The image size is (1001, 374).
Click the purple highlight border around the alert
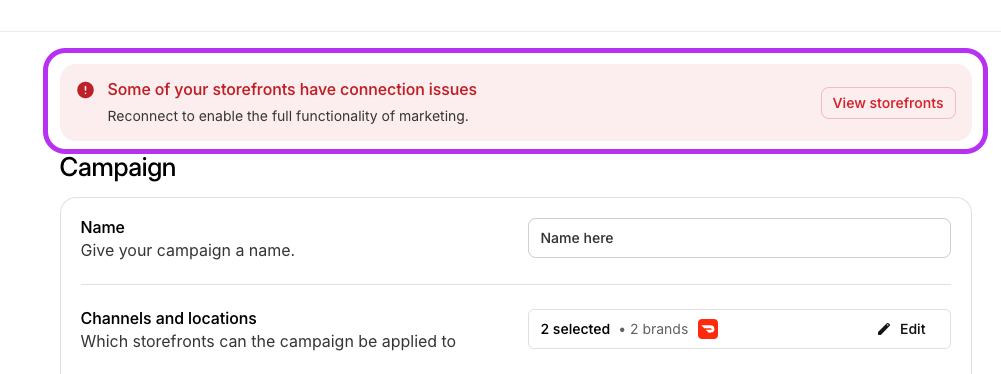(x=516, y=52)
